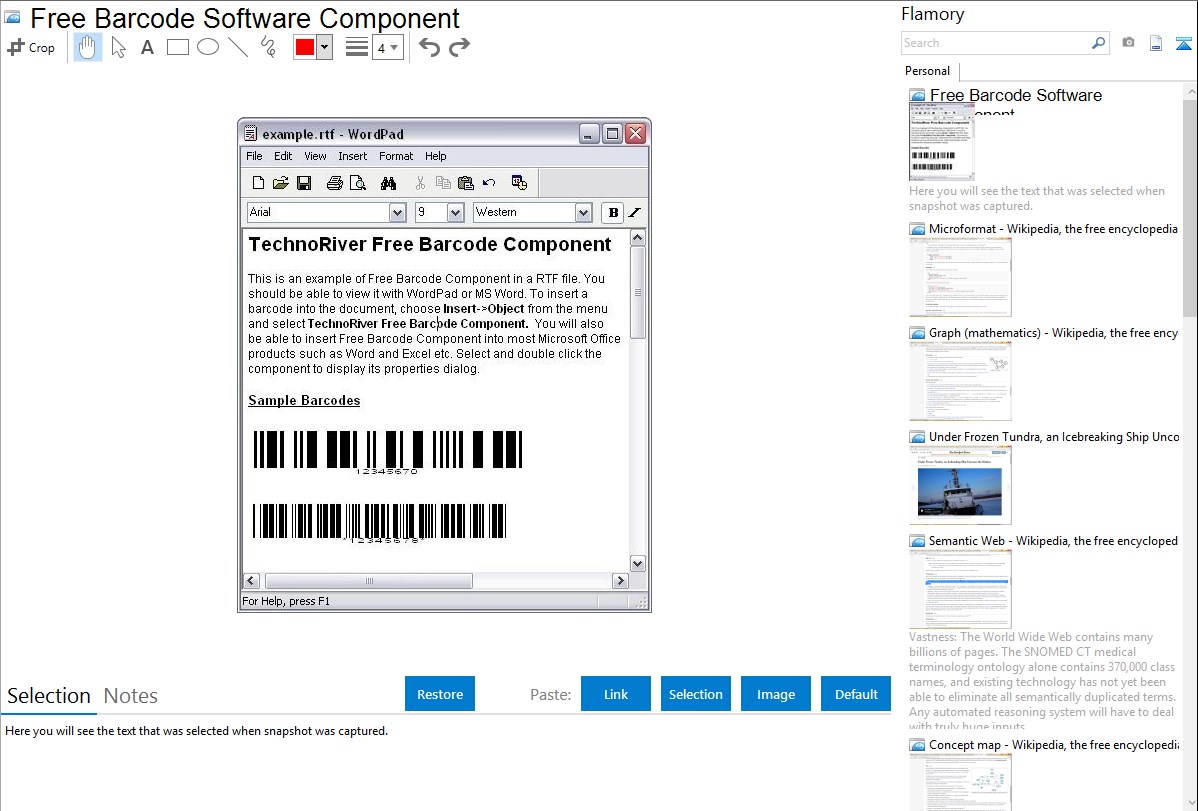Open the Microformat Wikipedia snapshot thumbnail
The height and width of the screenshot is (811, 1198).
coord(960,277)
